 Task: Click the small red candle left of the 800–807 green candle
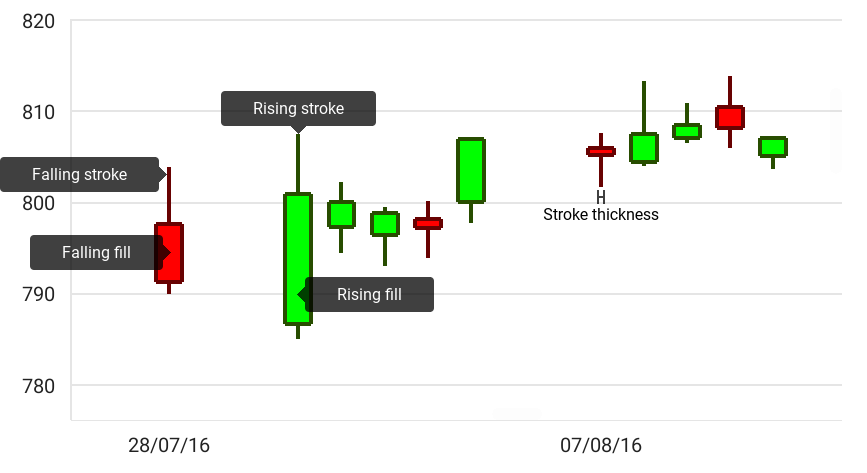[x=428, y=223]
